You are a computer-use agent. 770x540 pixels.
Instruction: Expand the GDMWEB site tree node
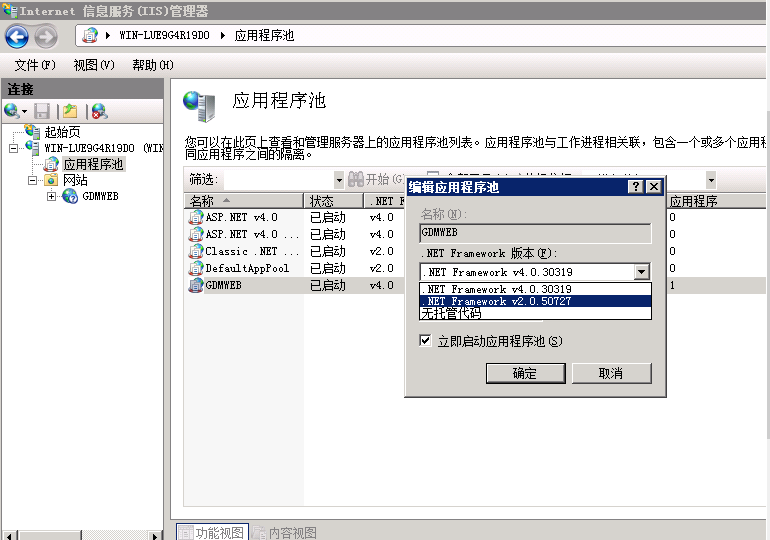[51, 196]
